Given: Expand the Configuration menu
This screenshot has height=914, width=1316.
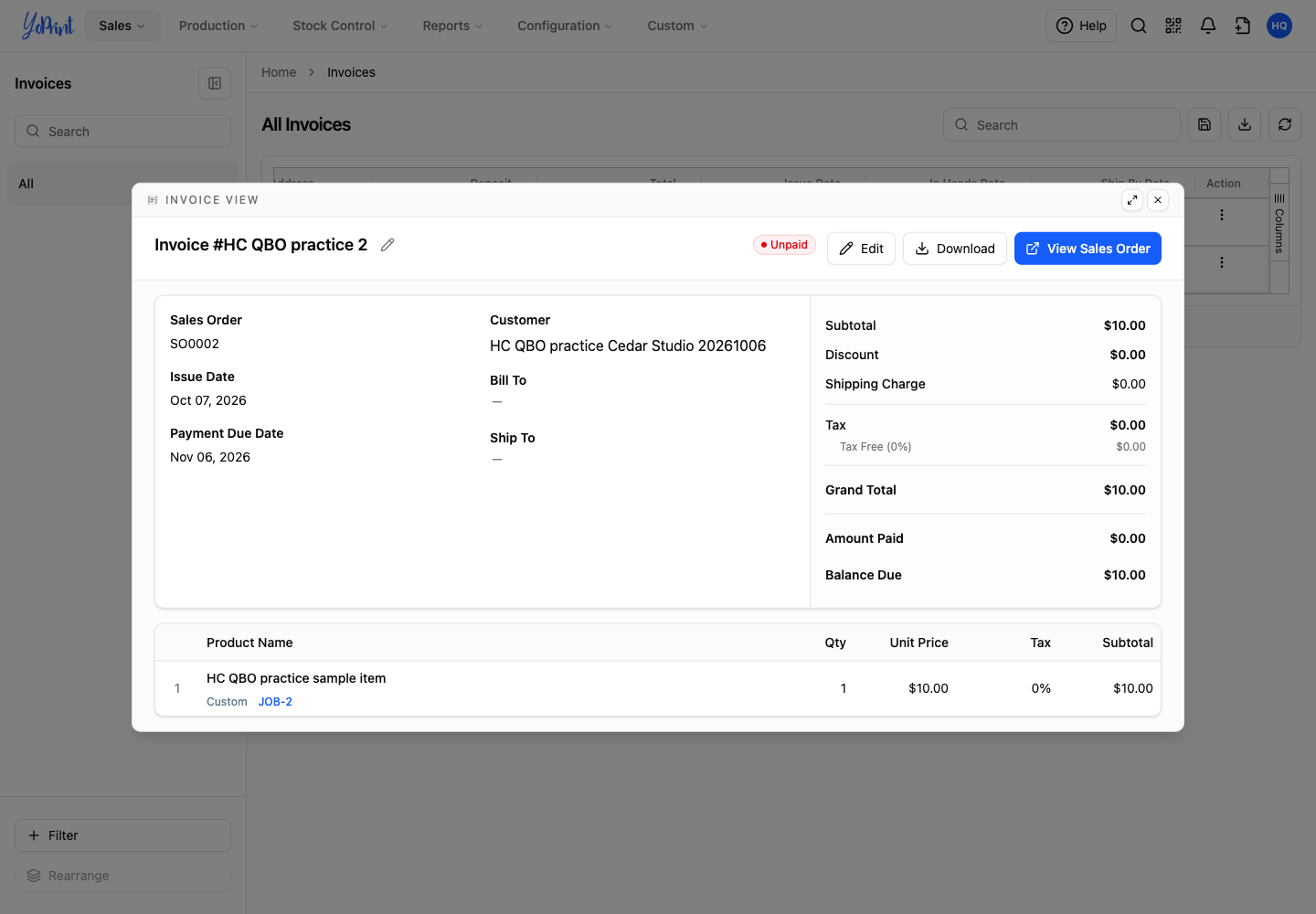Looking at the screenshot, I should (565, 26).
